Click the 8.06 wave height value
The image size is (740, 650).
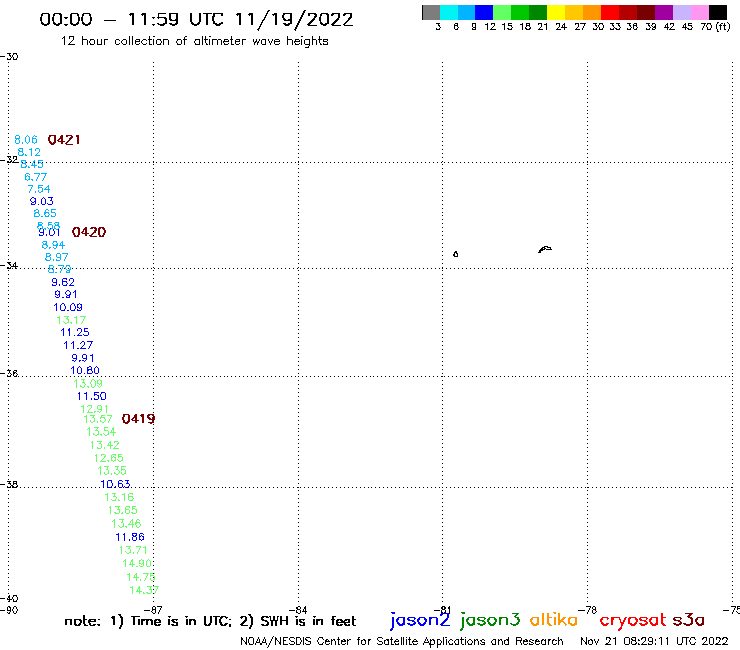(25, 140)
